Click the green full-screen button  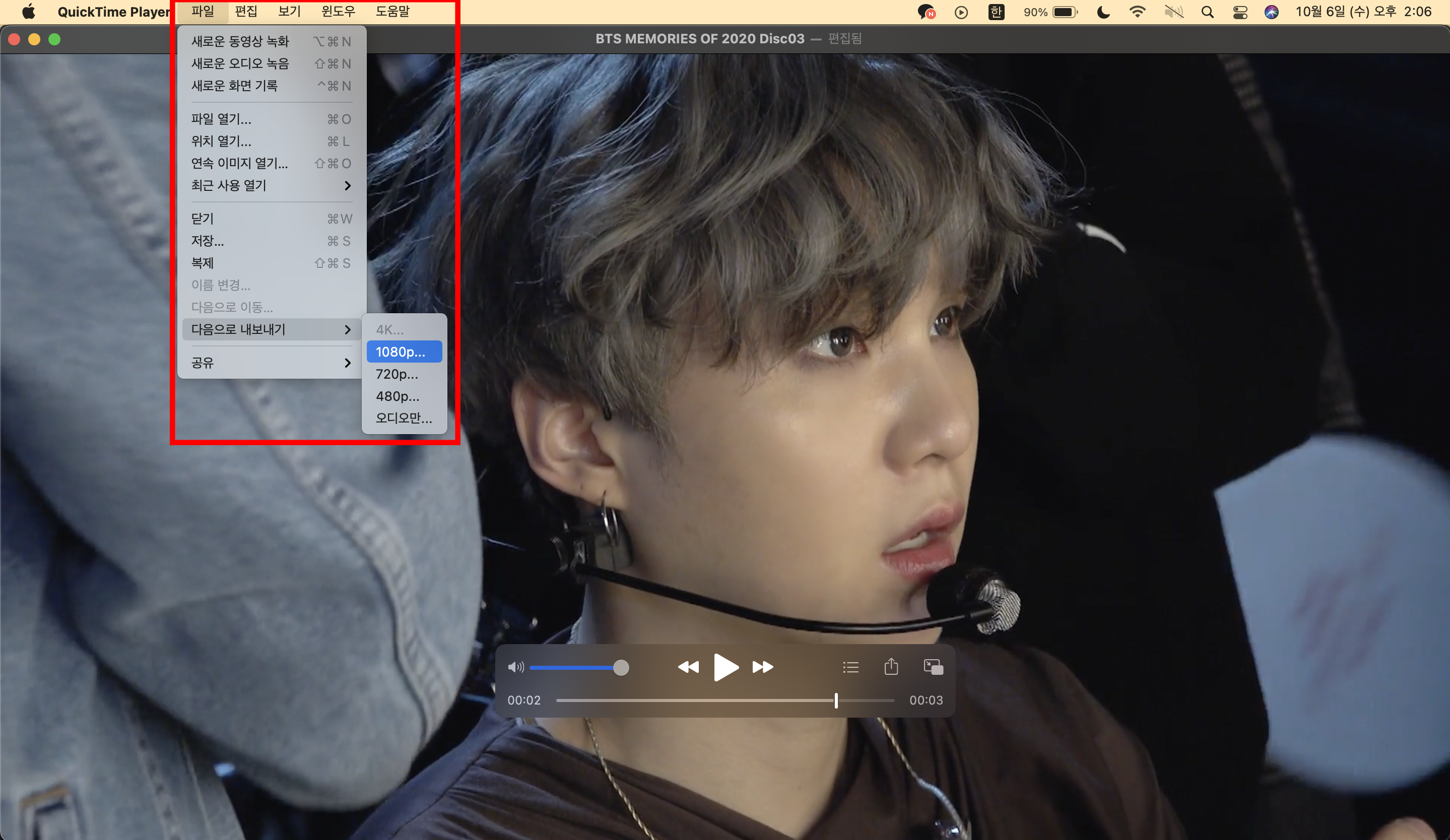tap(54, 39)
